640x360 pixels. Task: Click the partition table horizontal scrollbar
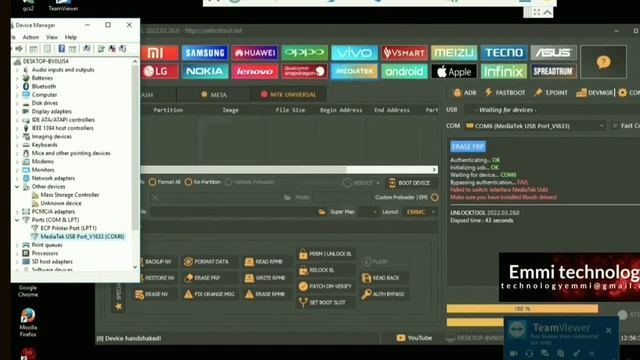coord(289,169)
